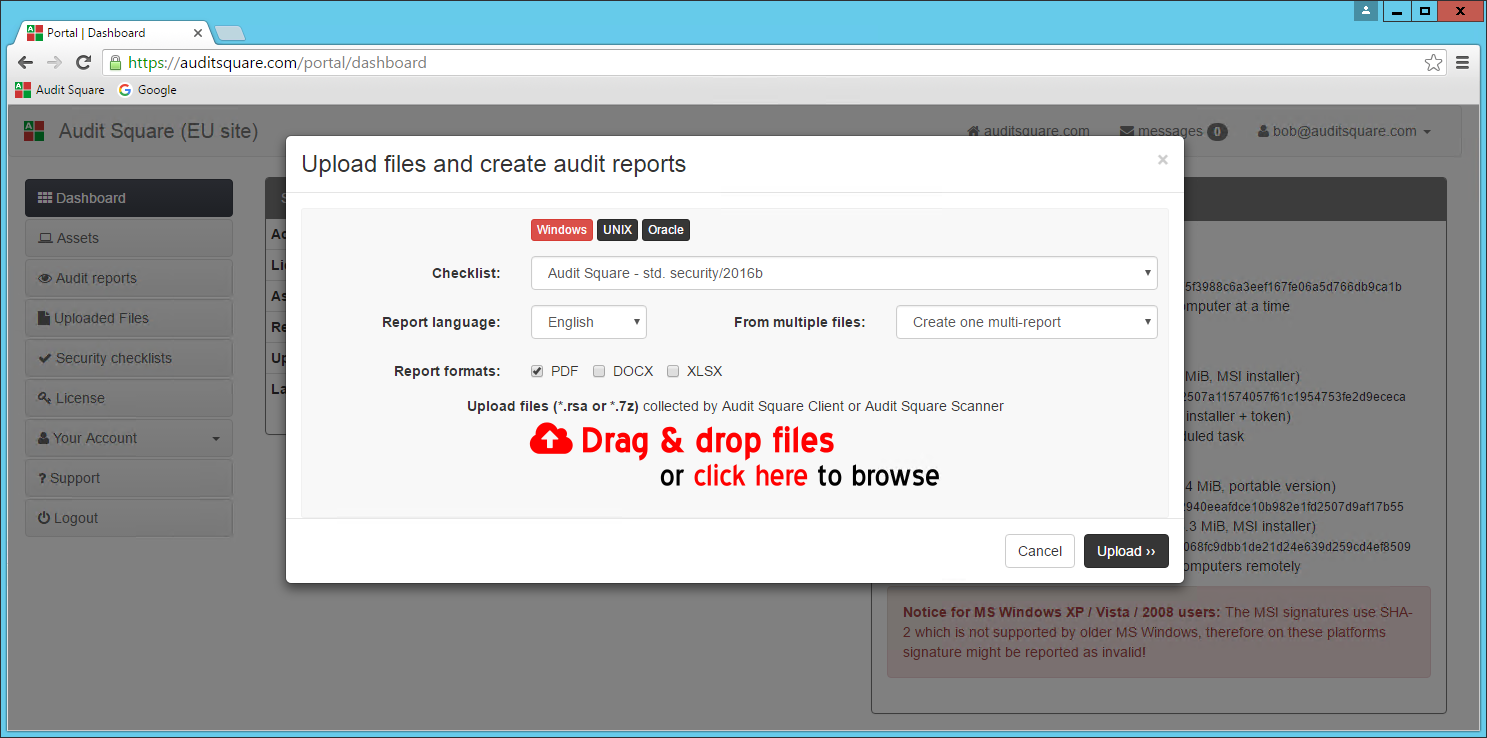The image size is (1487, 738).
Task: Click Logout in the sidebar
Action: [x=129, y=518]
